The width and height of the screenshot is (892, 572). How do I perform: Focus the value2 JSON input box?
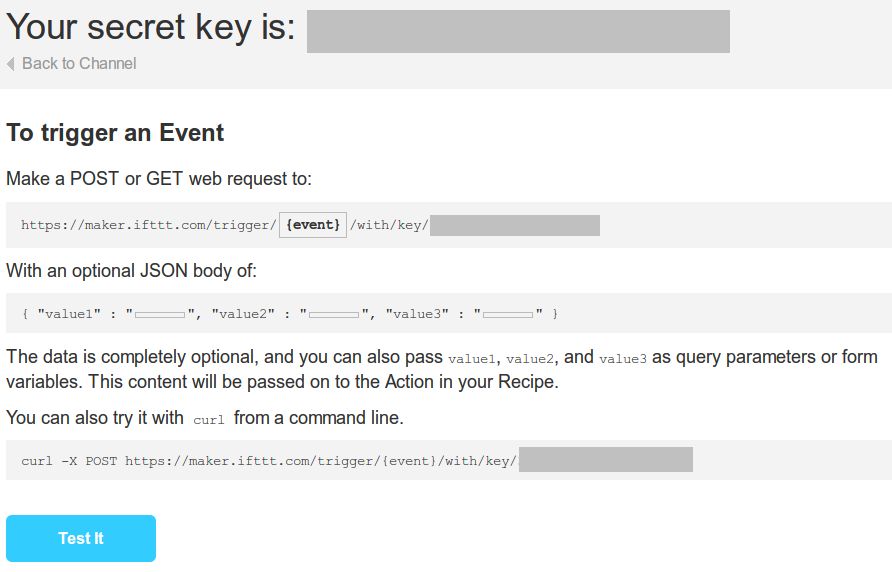pos(334,315)
